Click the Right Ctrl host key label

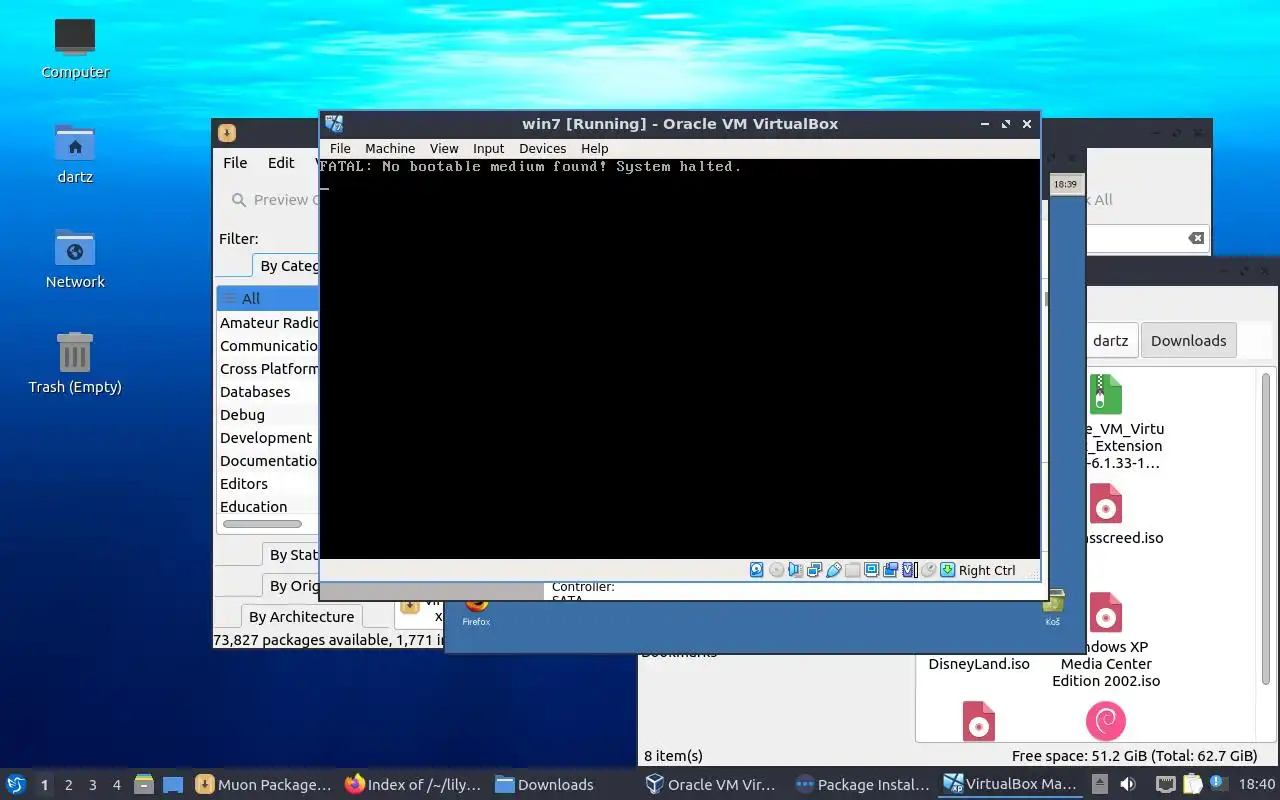(x=987, y=570)
